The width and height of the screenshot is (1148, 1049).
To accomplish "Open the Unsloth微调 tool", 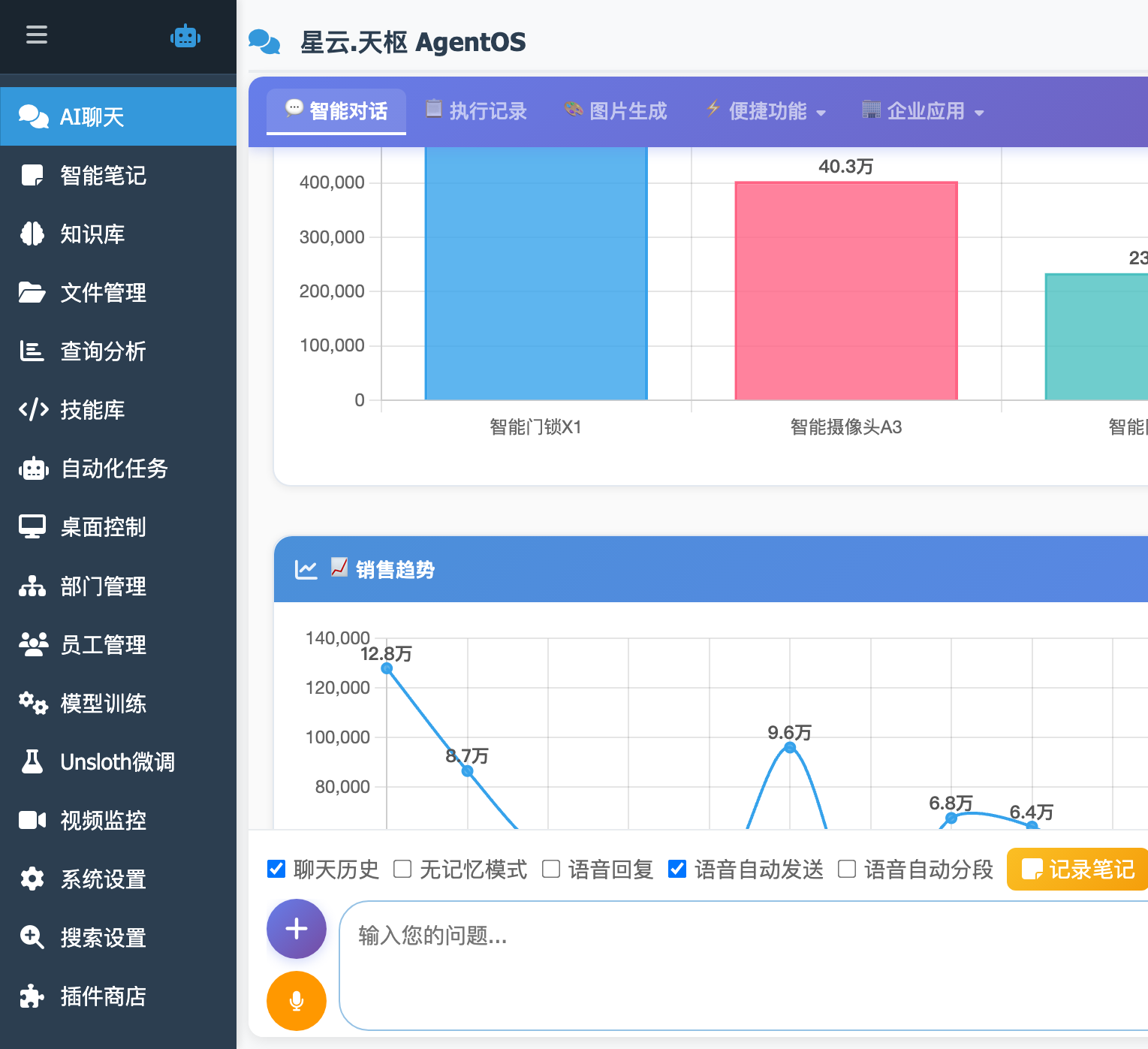I will pos(117,761).
